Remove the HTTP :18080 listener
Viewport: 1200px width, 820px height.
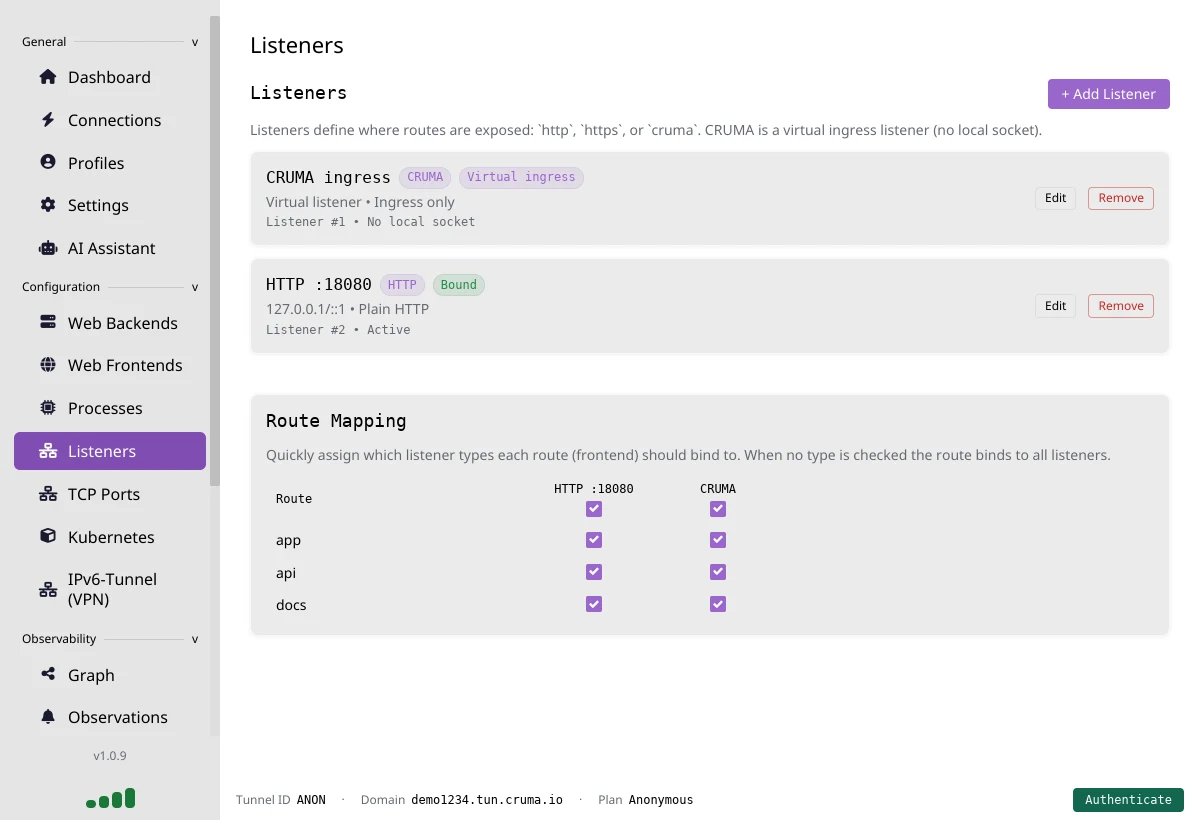point(1120,306)
